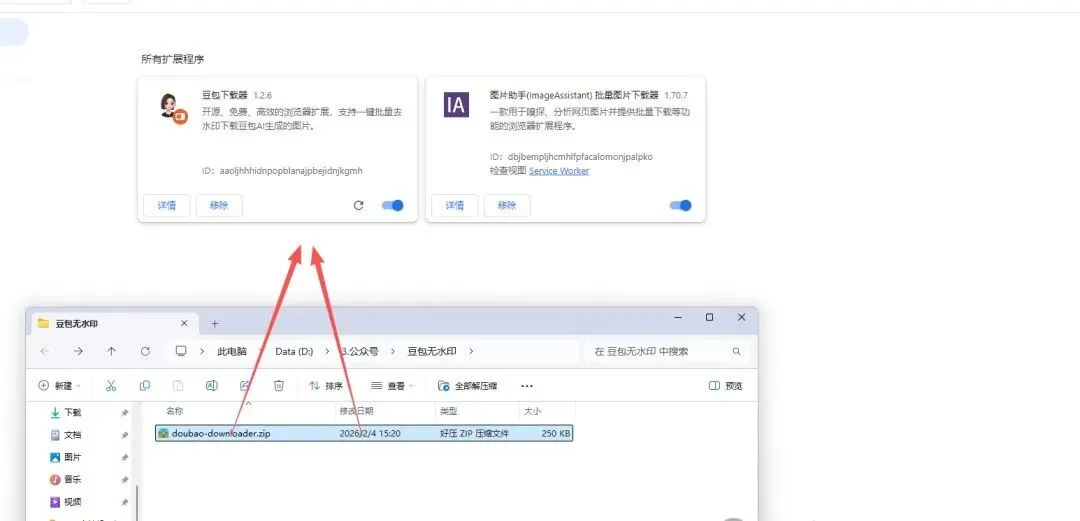This screenshot has width=1080, height=521.
Task: Click the Delete trash icon
Action: 278,386
